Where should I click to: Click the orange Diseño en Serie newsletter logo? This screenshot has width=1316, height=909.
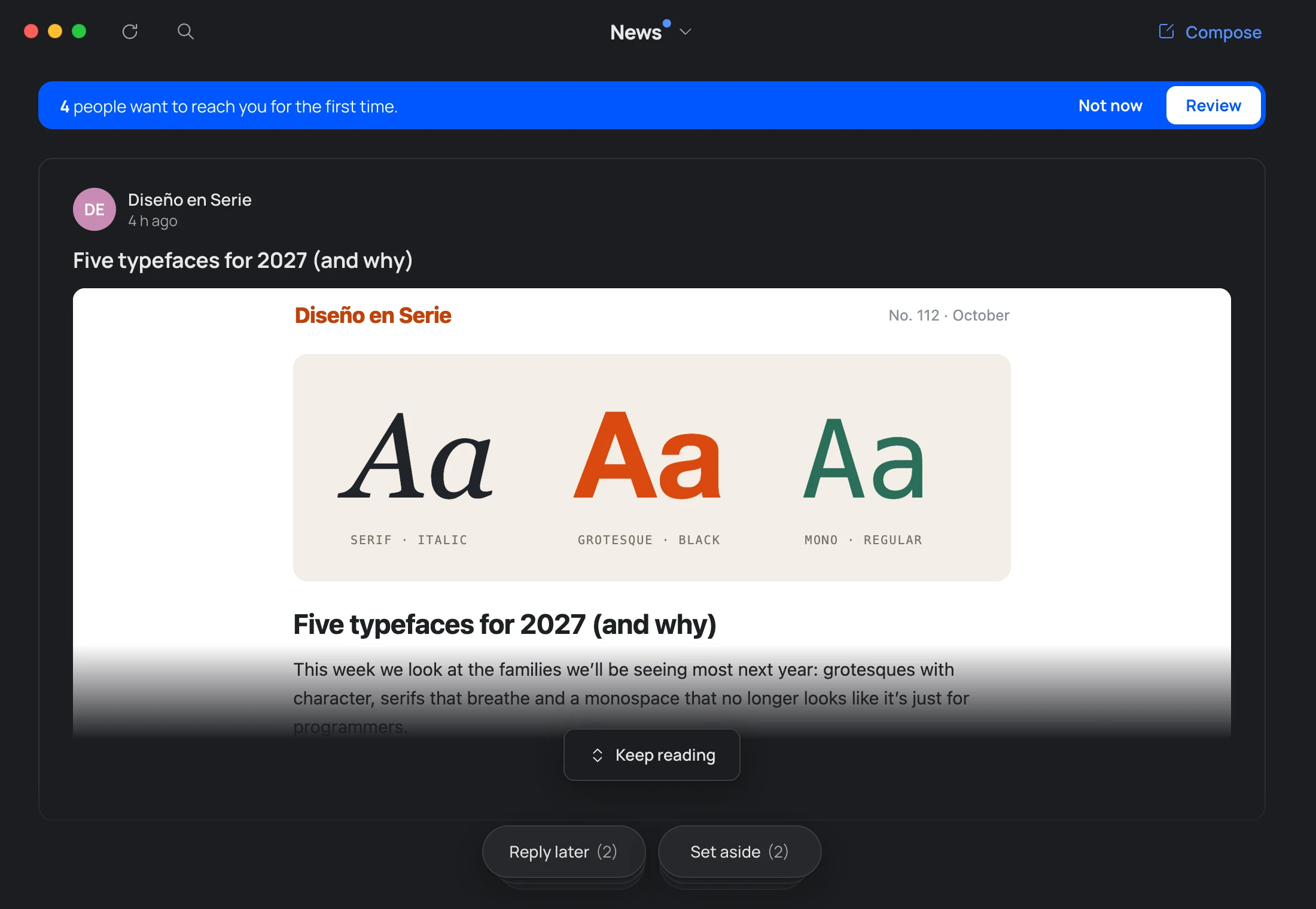[x=373, y=316]
